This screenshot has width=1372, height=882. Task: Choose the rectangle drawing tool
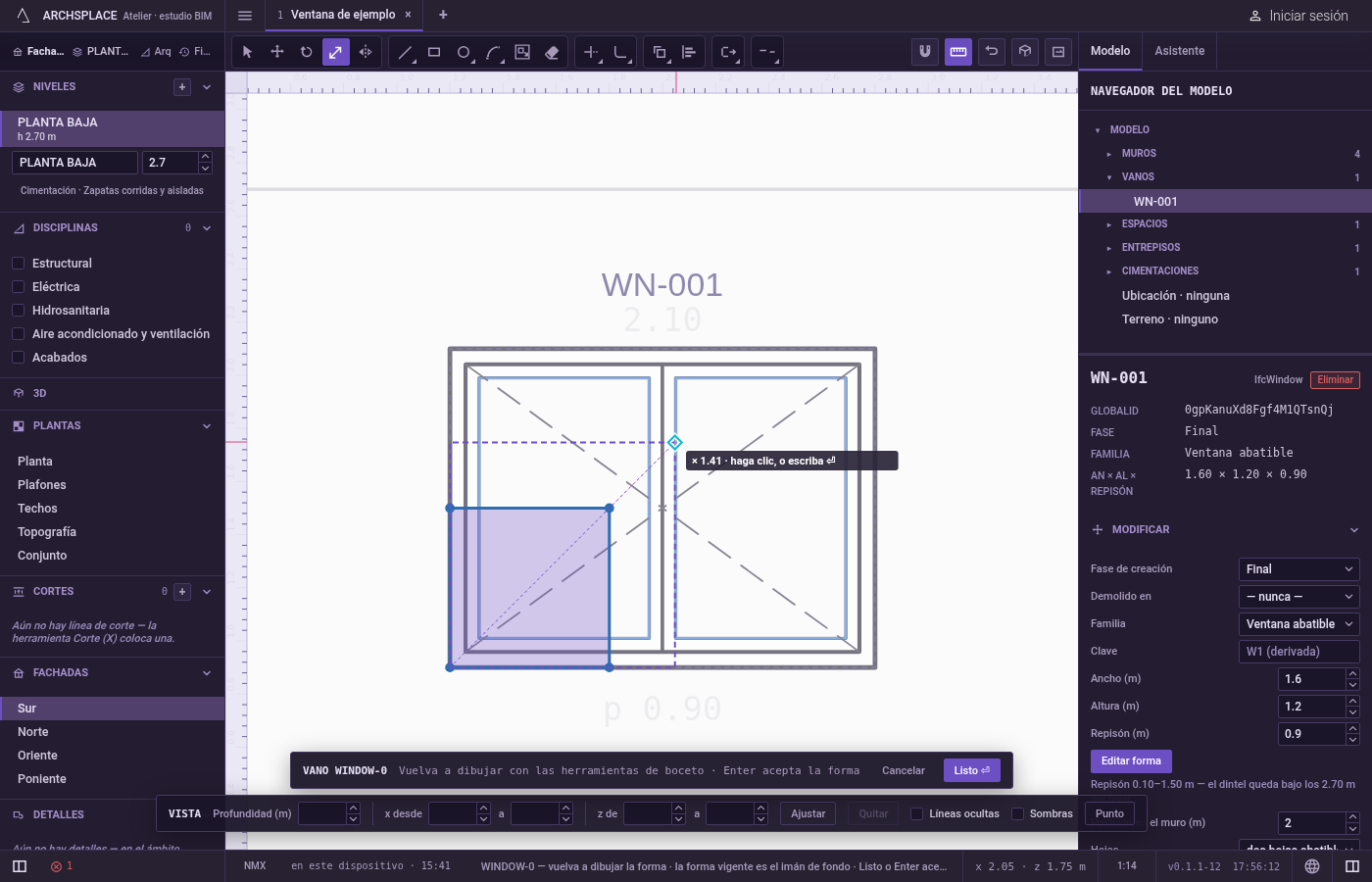coord(434,52)
